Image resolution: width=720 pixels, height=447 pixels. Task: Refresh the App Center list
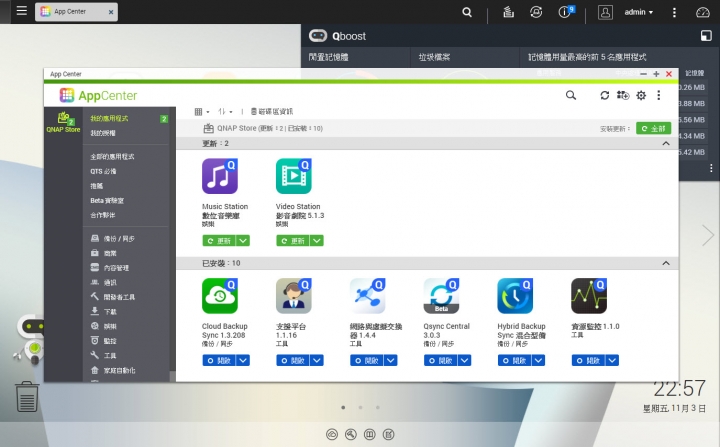pyautogui.click(x=605, y=95)
